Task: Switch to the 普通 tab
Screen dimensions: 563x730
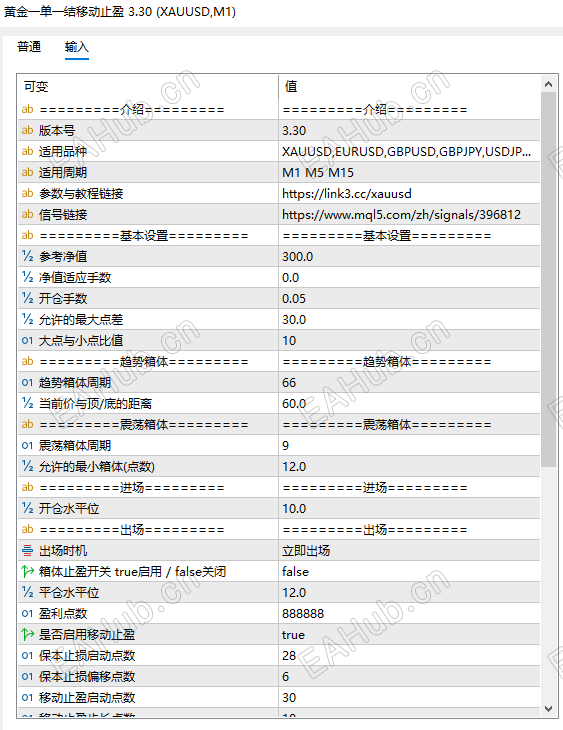Action: click(29, 47)
